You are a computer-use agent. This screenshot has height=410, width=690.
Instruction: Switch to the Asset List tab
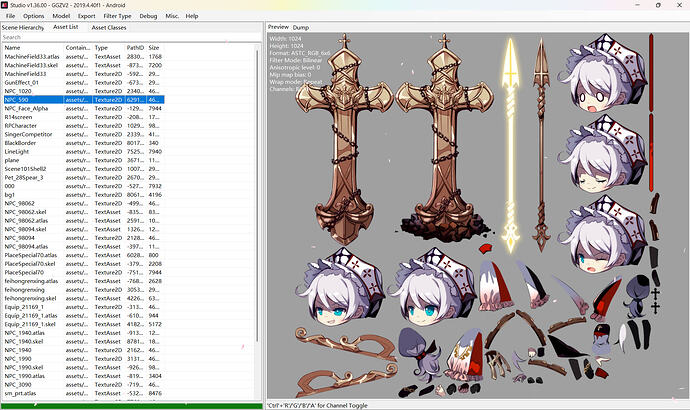click(x=66, y=27)
